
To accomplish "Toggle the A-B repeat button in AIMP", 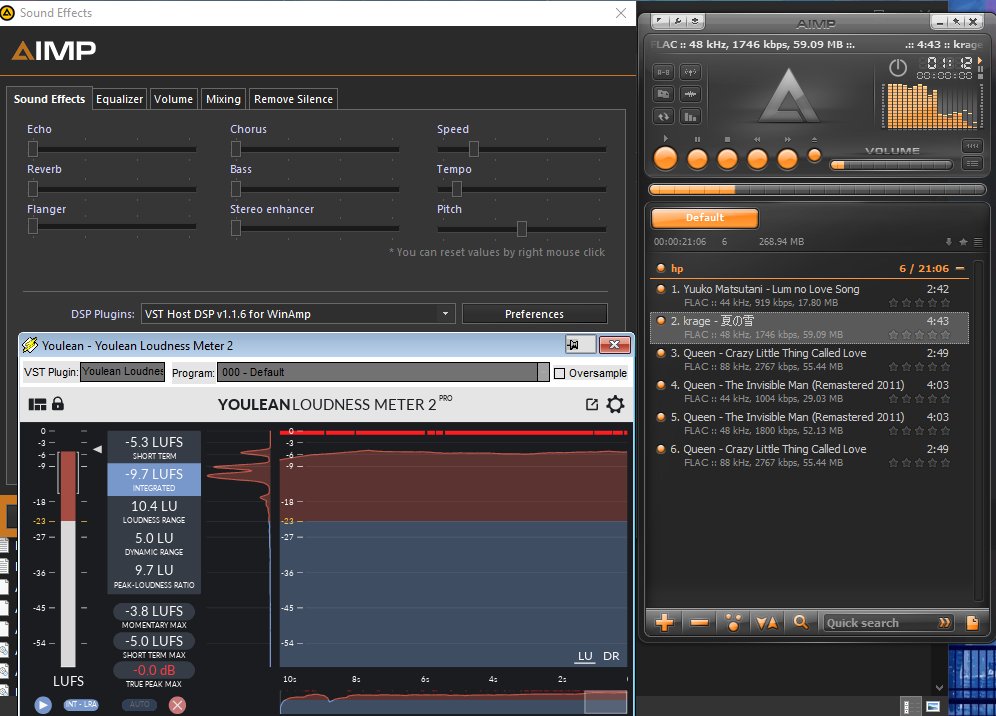I will point(663,72).
